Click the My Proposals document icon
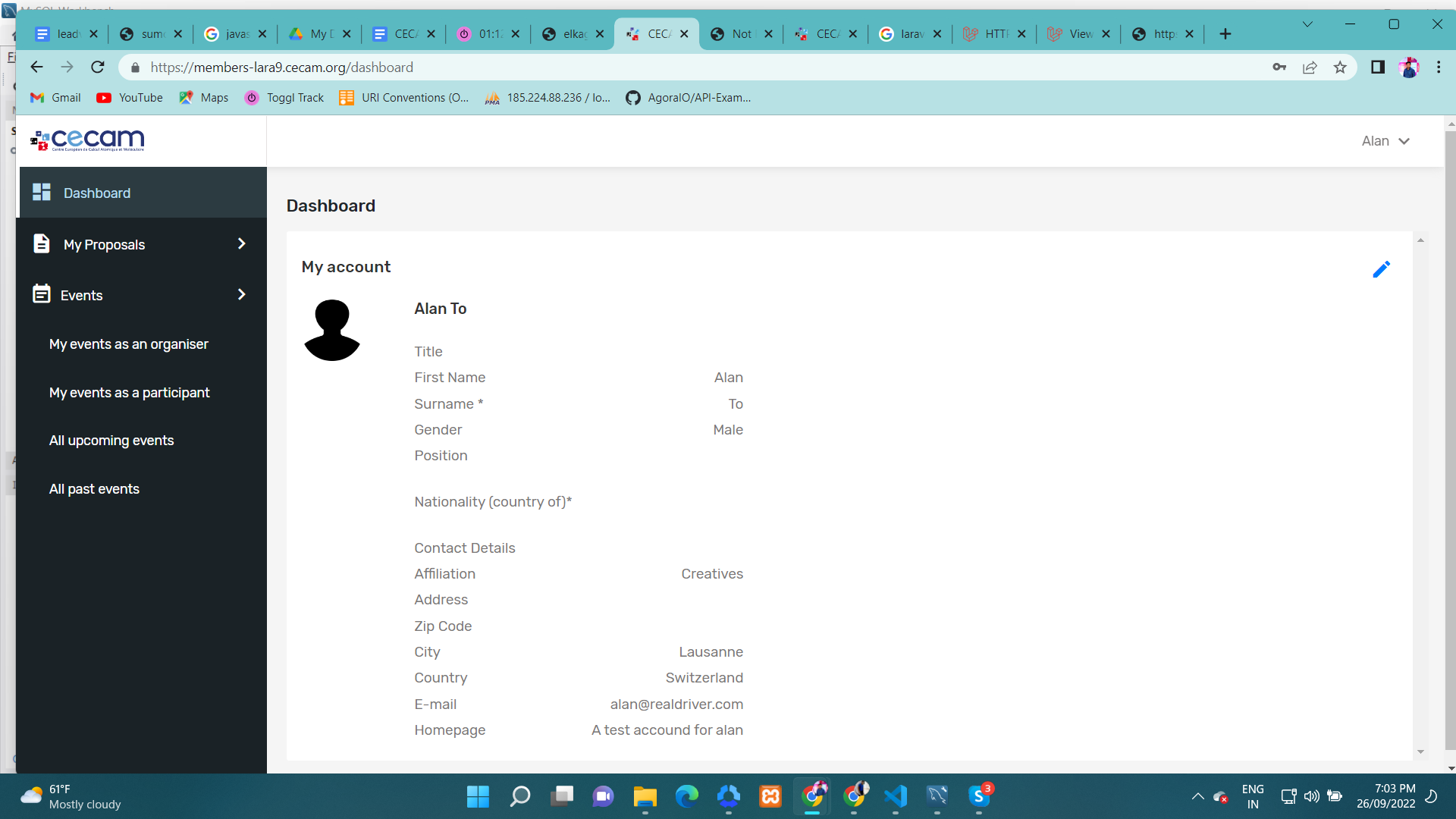 (x=42, y=244)
